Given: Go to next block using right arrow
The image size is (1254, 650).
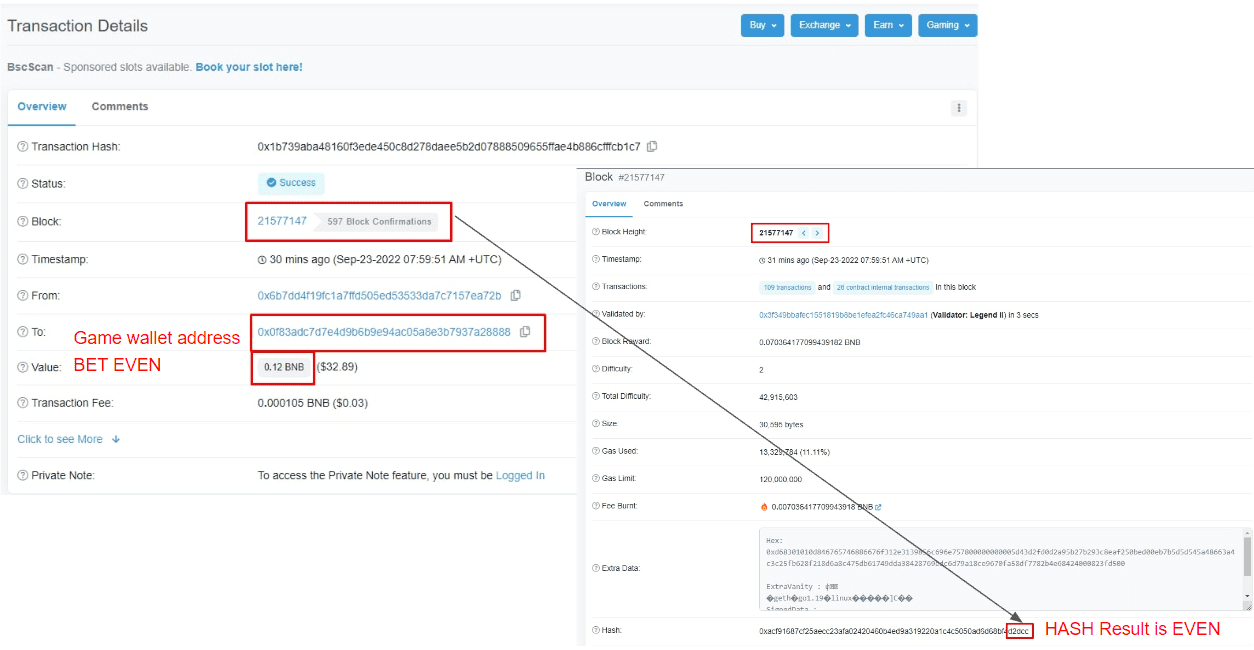Looking at the screenshot, I should [x=818, y=233].
